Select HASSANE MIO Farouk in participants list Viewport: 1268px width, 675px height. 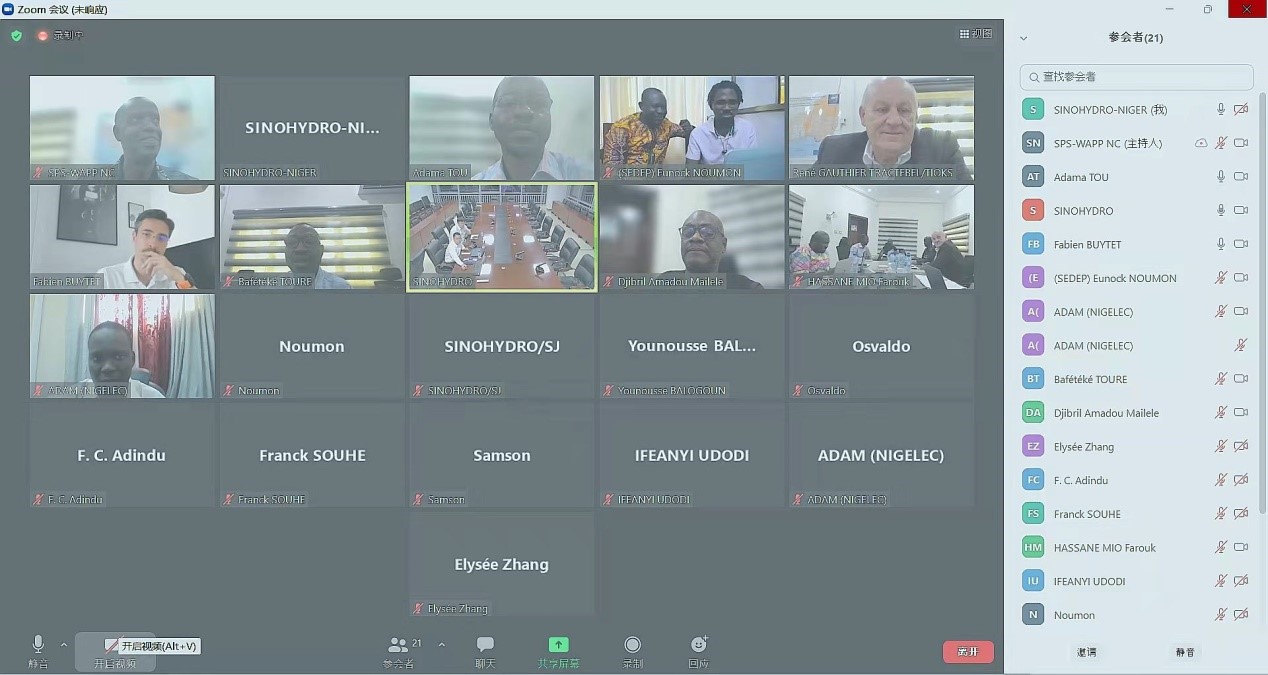[1136, 547]
